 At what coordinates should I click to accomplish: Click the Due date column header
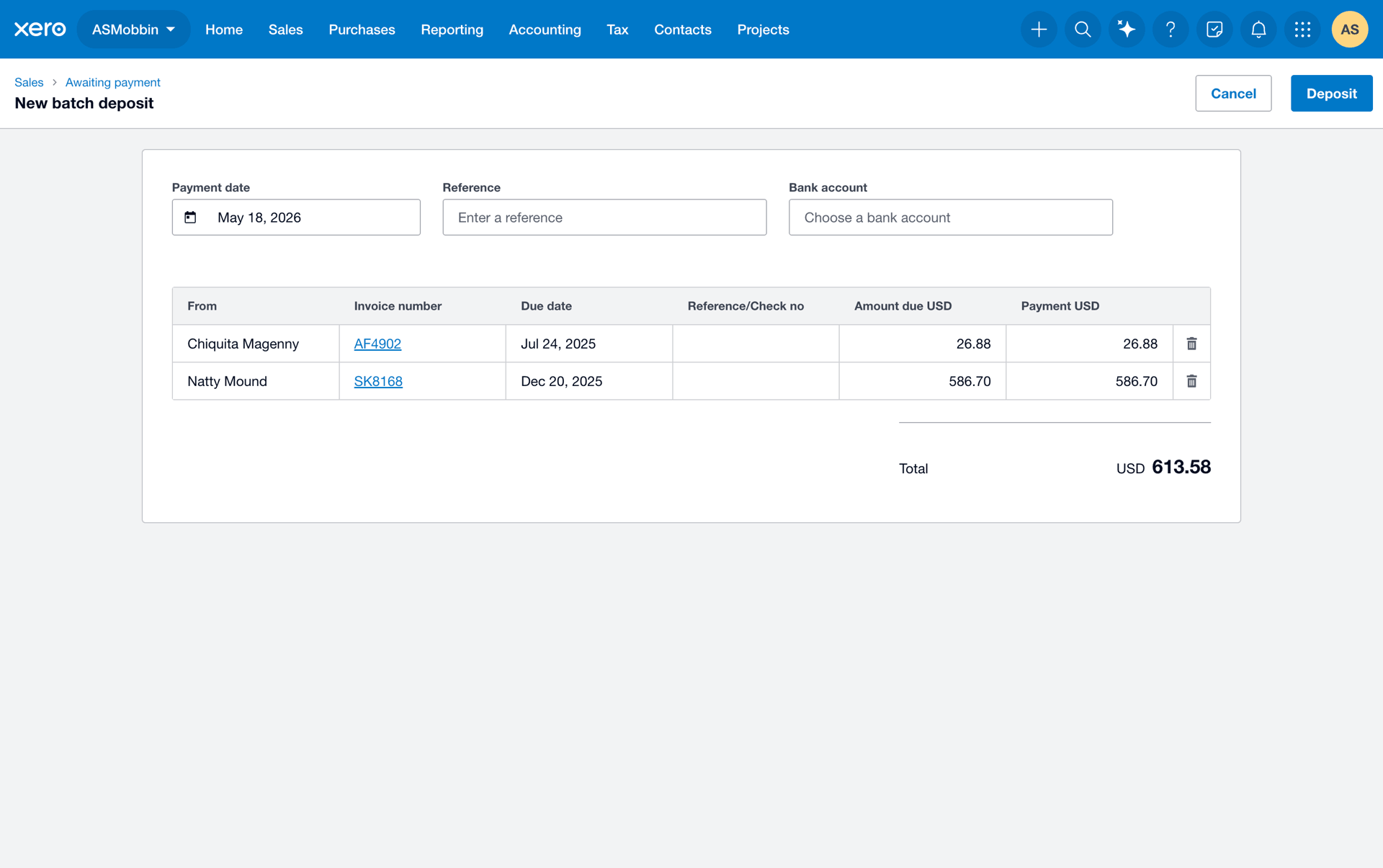click(x=546, y=306)
